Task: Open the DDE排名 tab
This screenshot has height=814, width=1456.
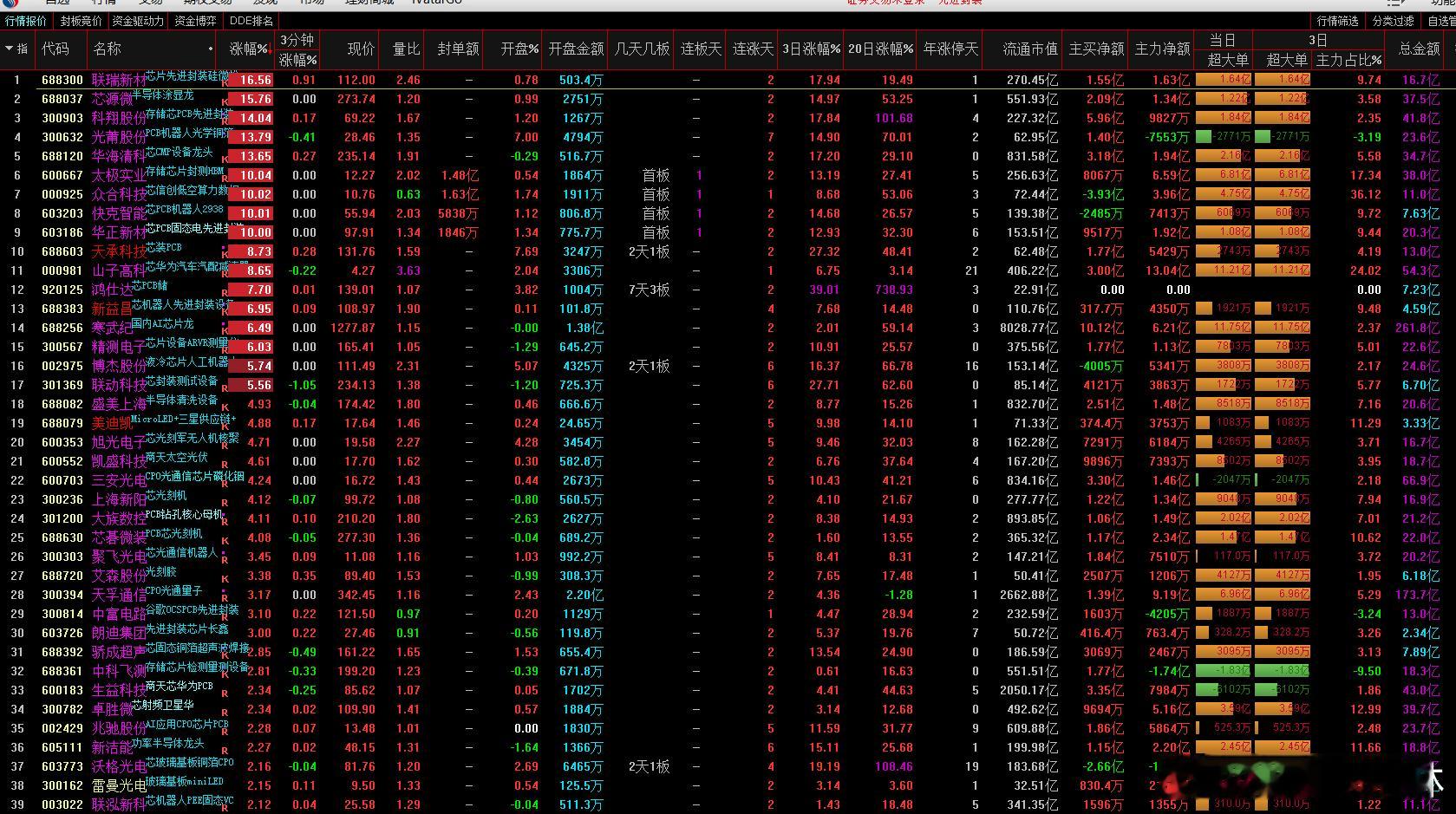Action: point(251,21)
